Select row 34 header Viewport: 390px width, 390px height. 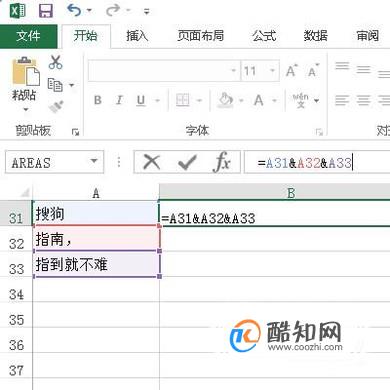click(x=16, y=289)
